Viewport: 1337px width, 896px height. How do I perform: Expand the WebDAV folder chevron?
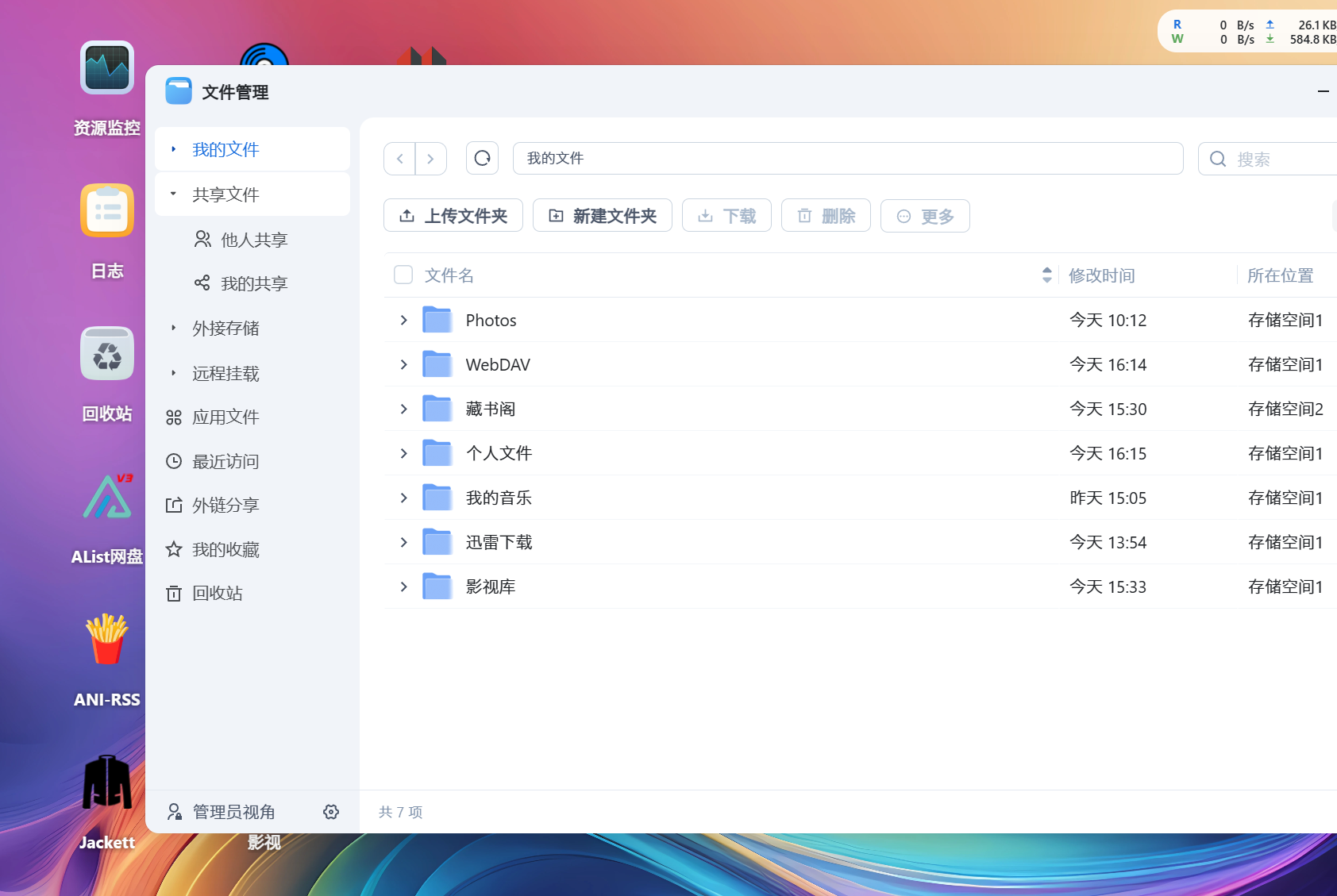[403, 365]
